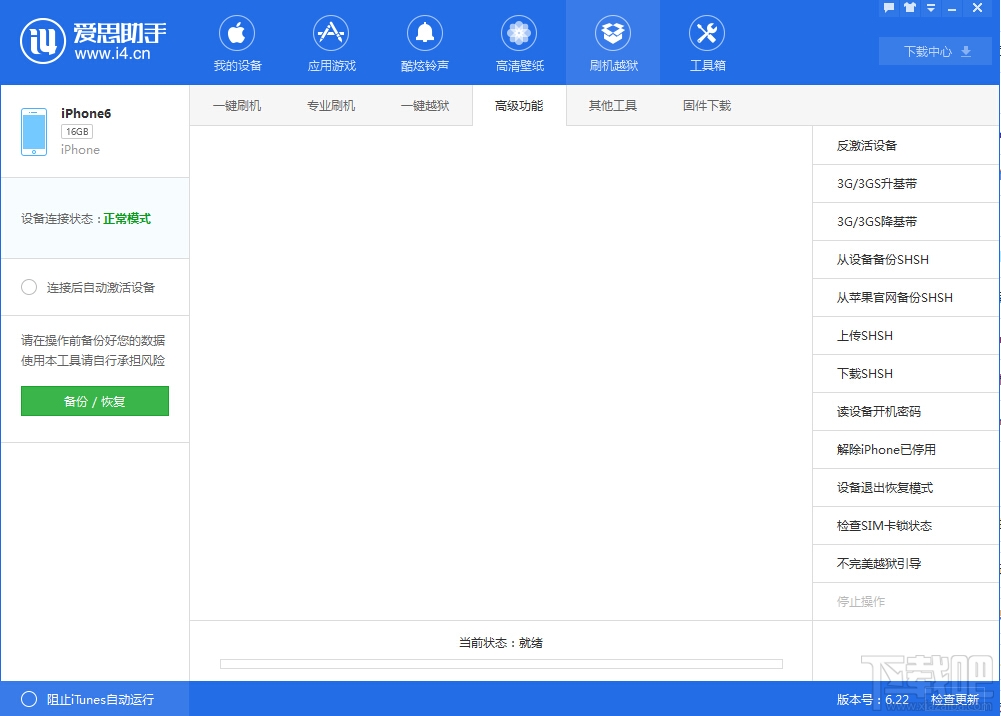Click the green 备份/恢复 button

pyautogui.click(x=94, y=400)
